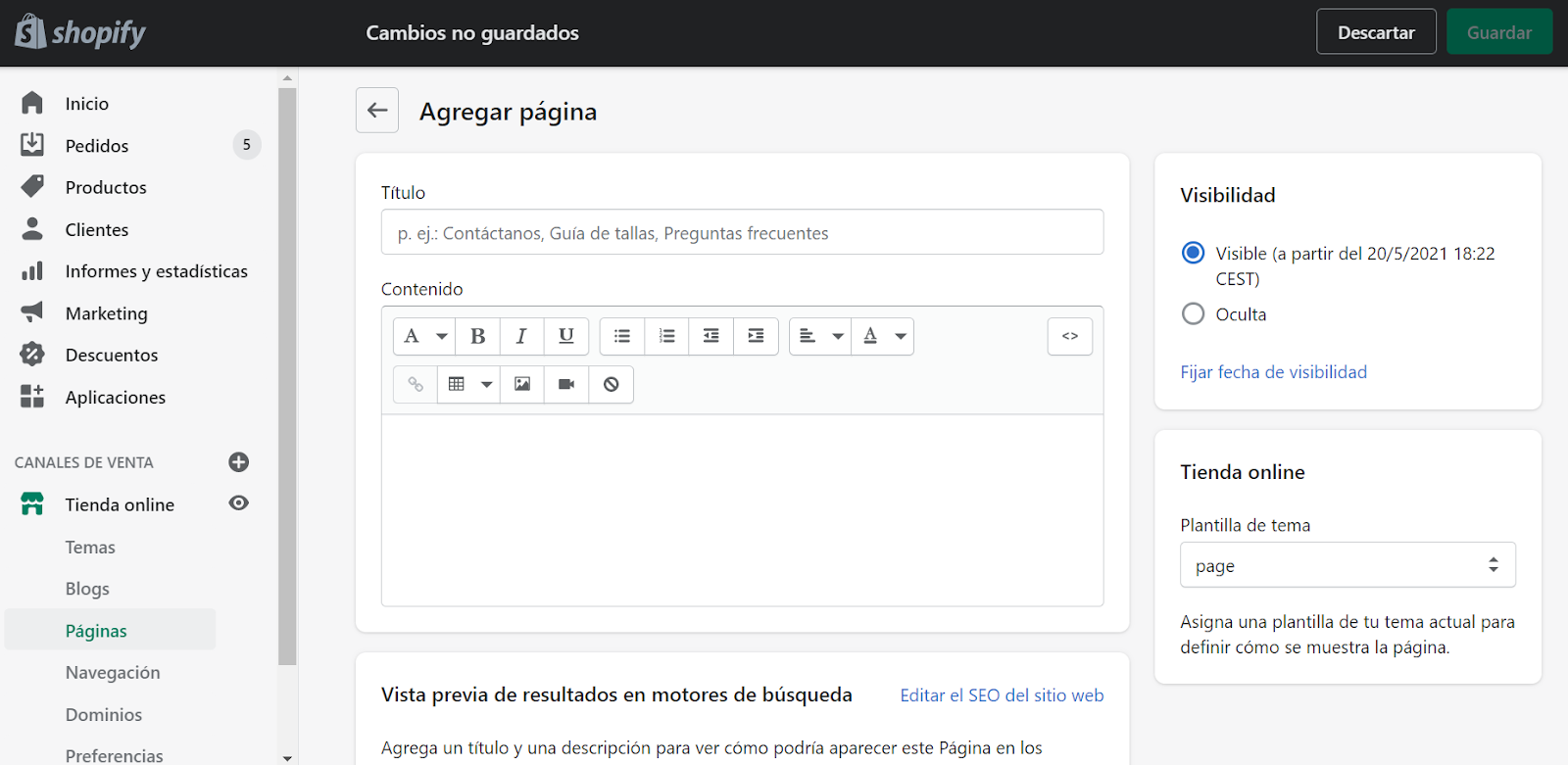Insert a link via the chain icon
This screenshot has width=1568, height=765.
416,384
